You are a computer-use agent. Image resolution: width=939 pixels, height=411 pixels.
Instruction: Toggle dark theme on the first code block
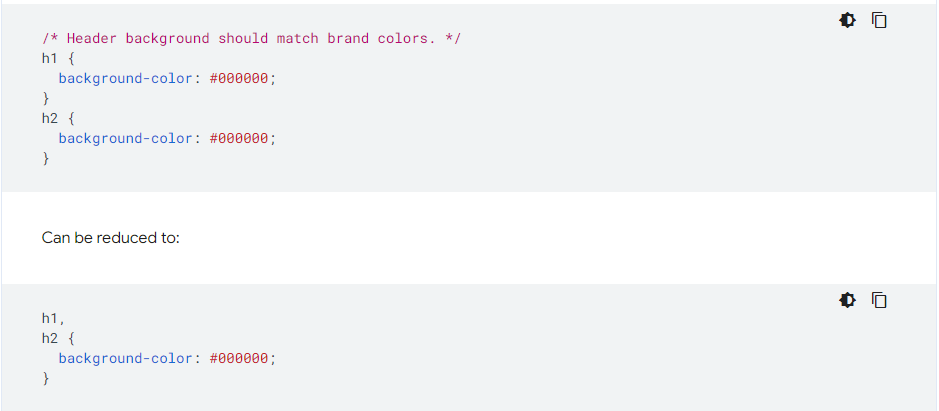click(848, 20)
